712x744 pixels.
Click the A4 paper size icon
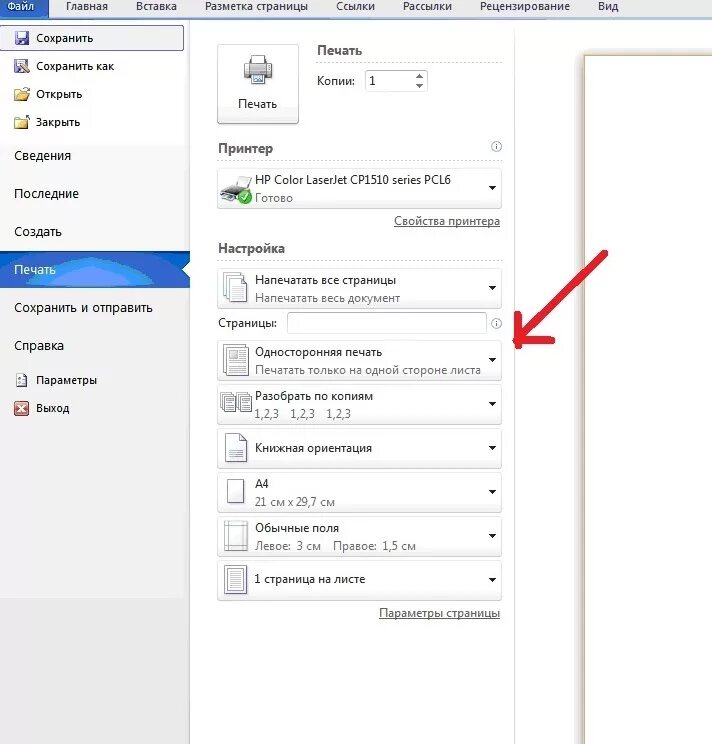[x=236, y=491]
